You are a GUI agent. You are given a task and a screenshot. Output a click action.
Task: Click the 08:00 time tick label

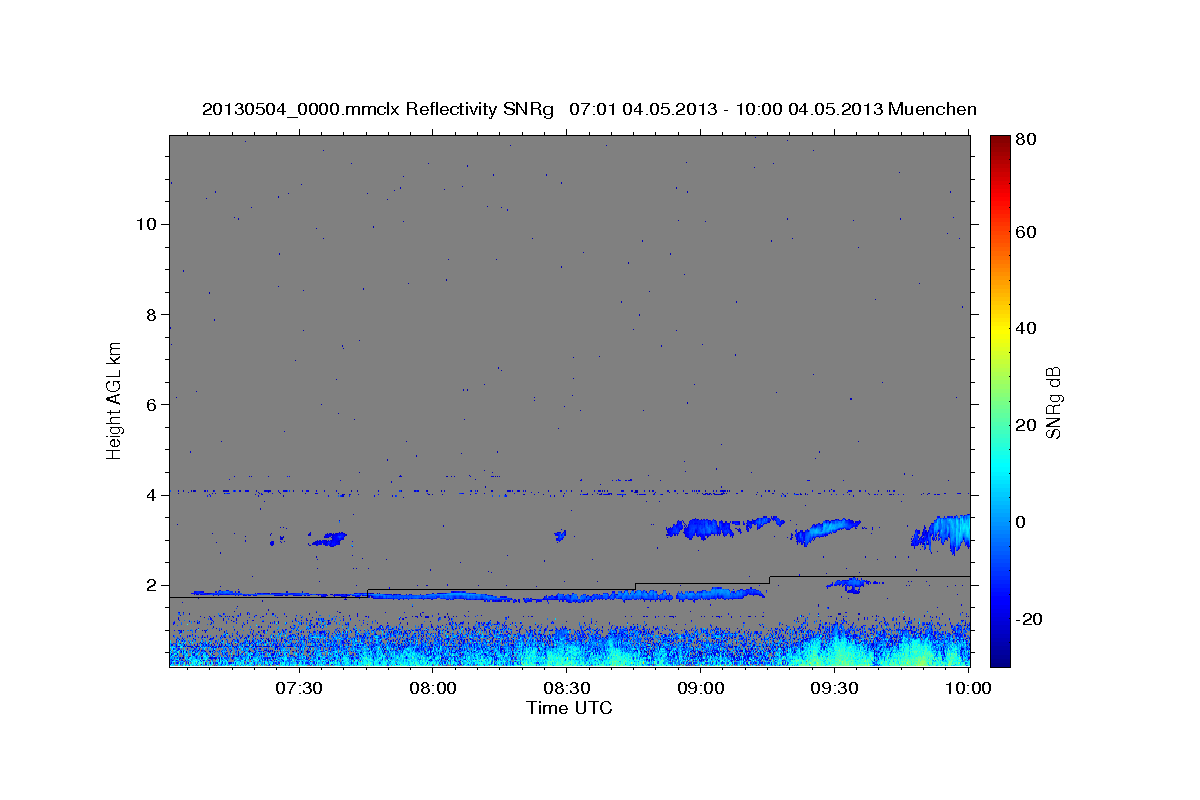click(433, 688)
